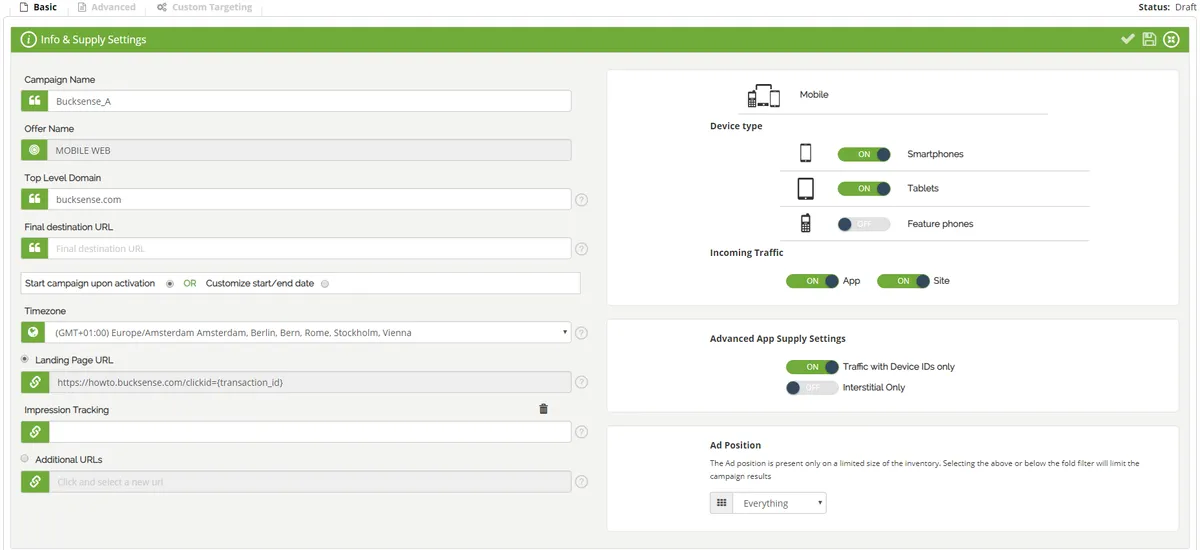Click the Additional URLs select field
This screenshot has width=1200, height=550.
pos(310,481)
